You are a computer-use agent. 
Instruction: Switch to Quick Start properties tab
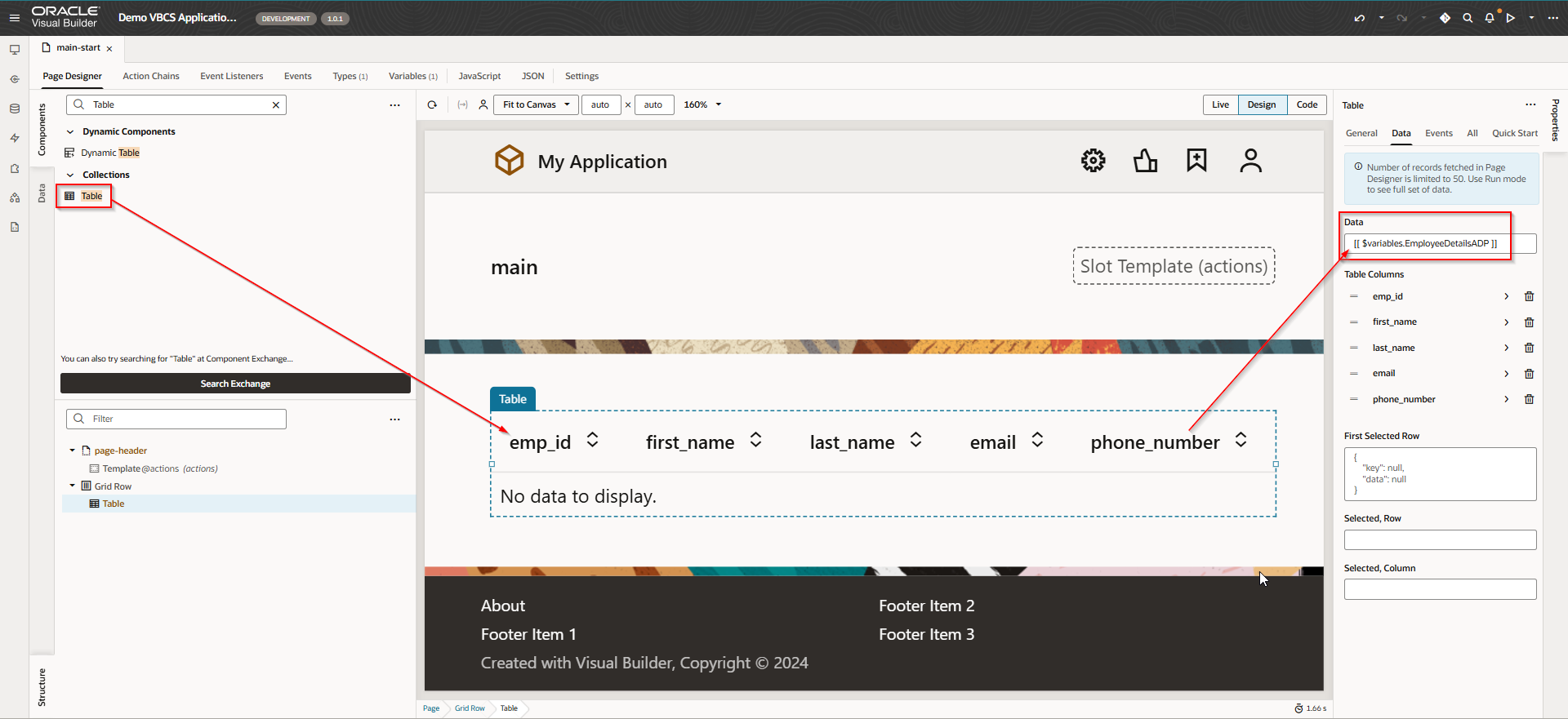point(1514,134)
